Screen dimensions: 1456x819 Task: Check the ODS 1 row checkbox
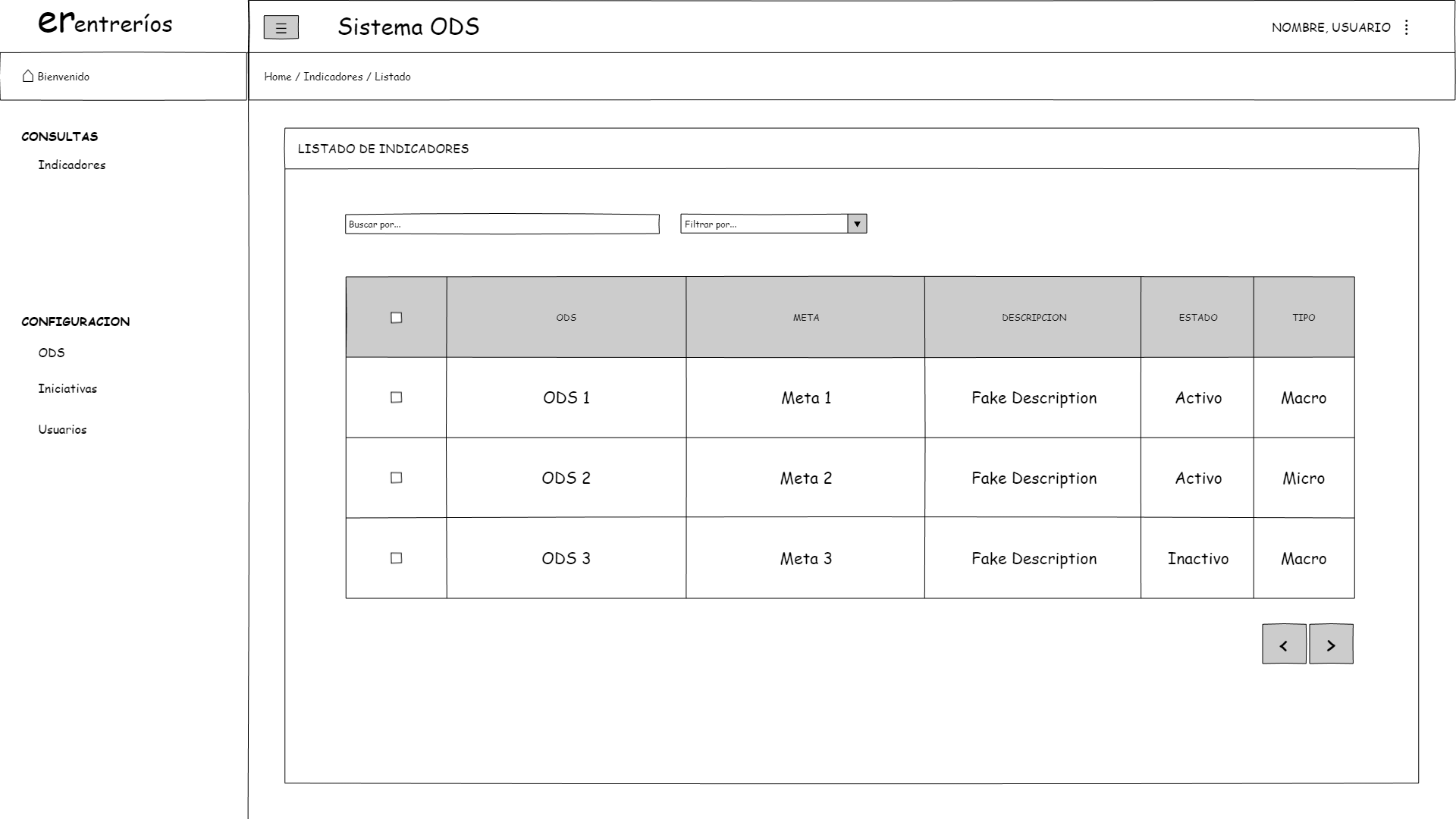(396, 397)
